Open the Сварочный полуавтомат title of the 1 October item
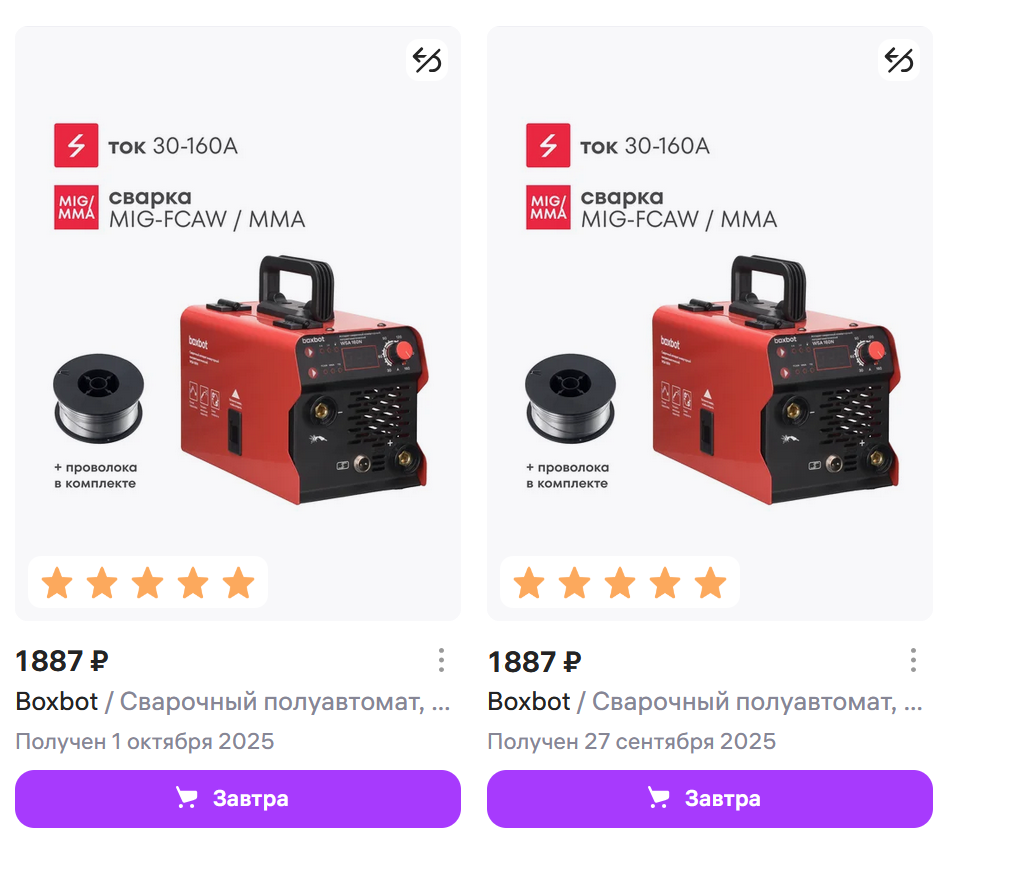Viewport: 1012px width, 883px height. click(285, 702)
